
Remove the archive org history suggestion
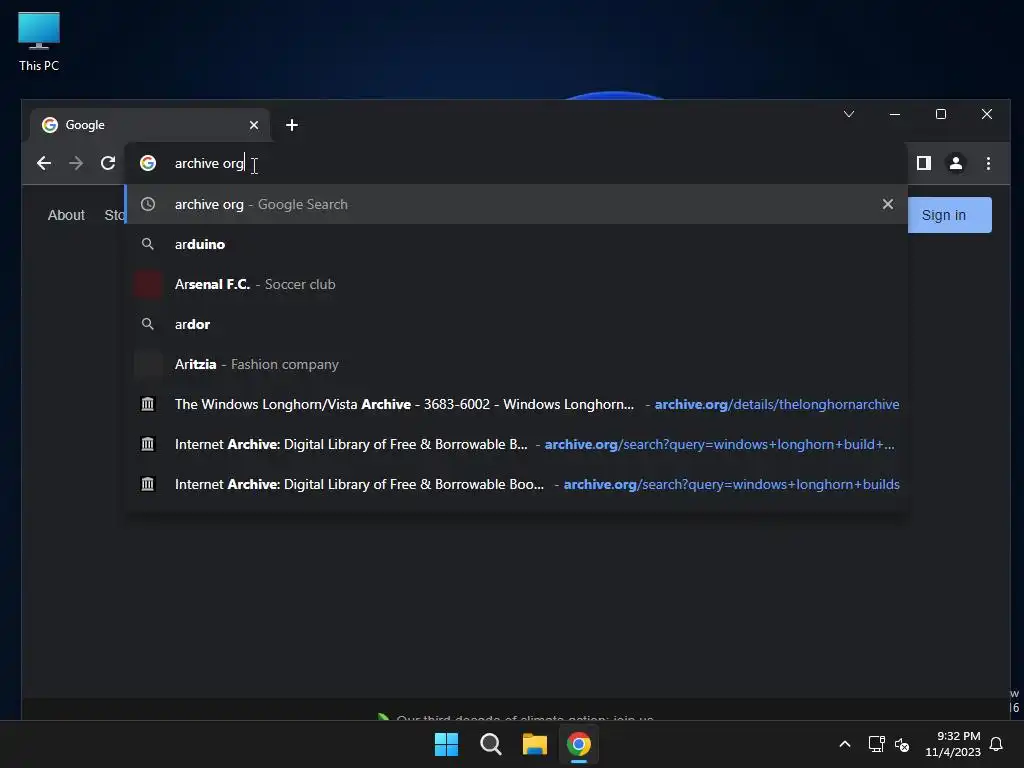tap(888, 204)
